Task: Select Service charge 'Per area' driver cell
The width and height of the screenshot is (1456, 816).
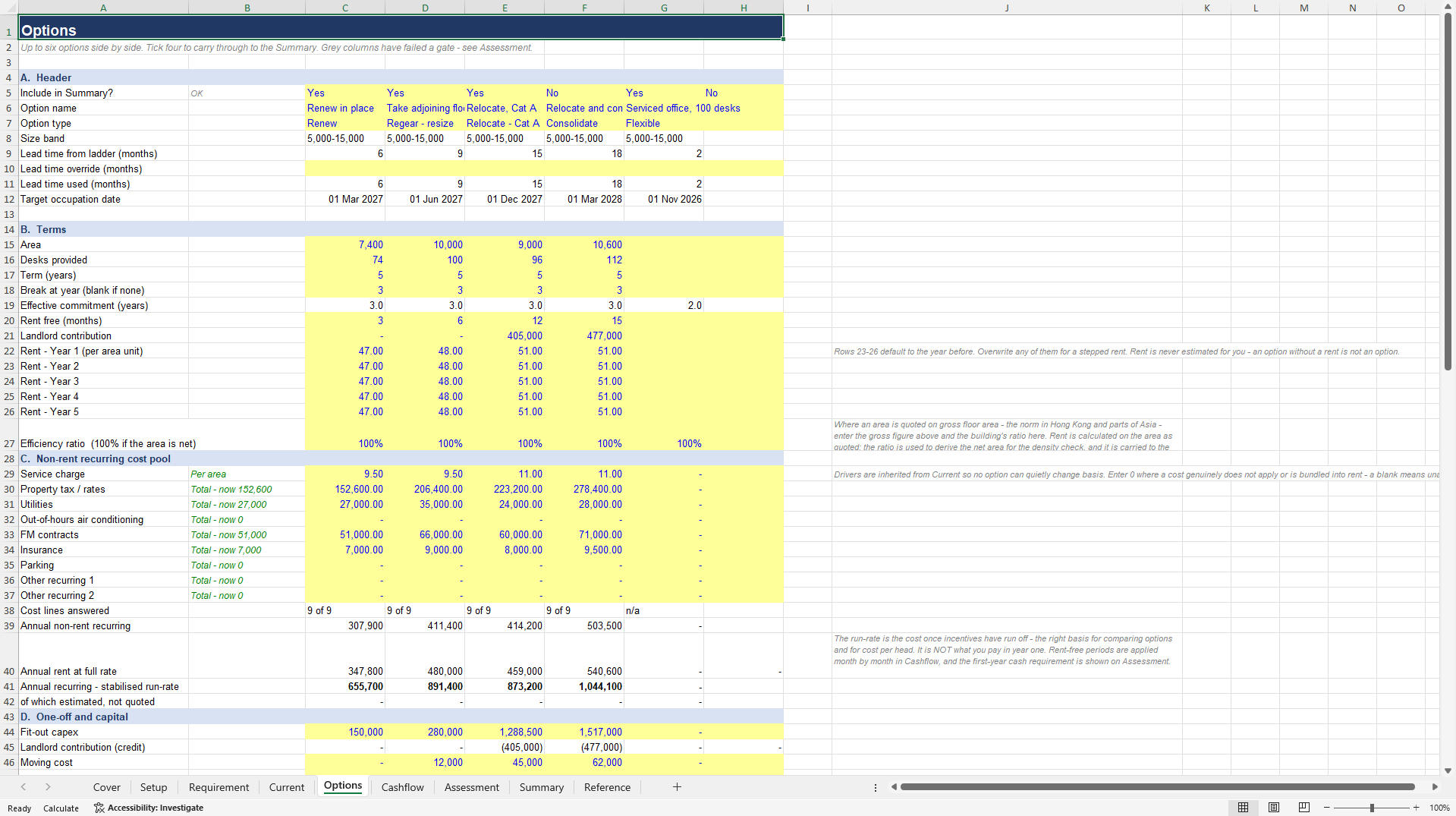Action: click(x=247, y=474)
